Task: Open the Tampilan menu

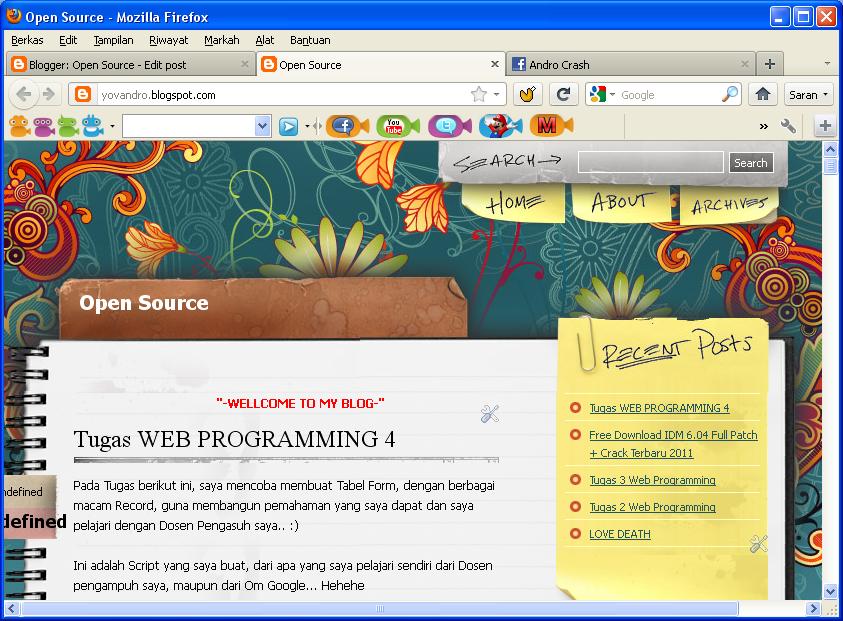Action: tap(113, 40)
